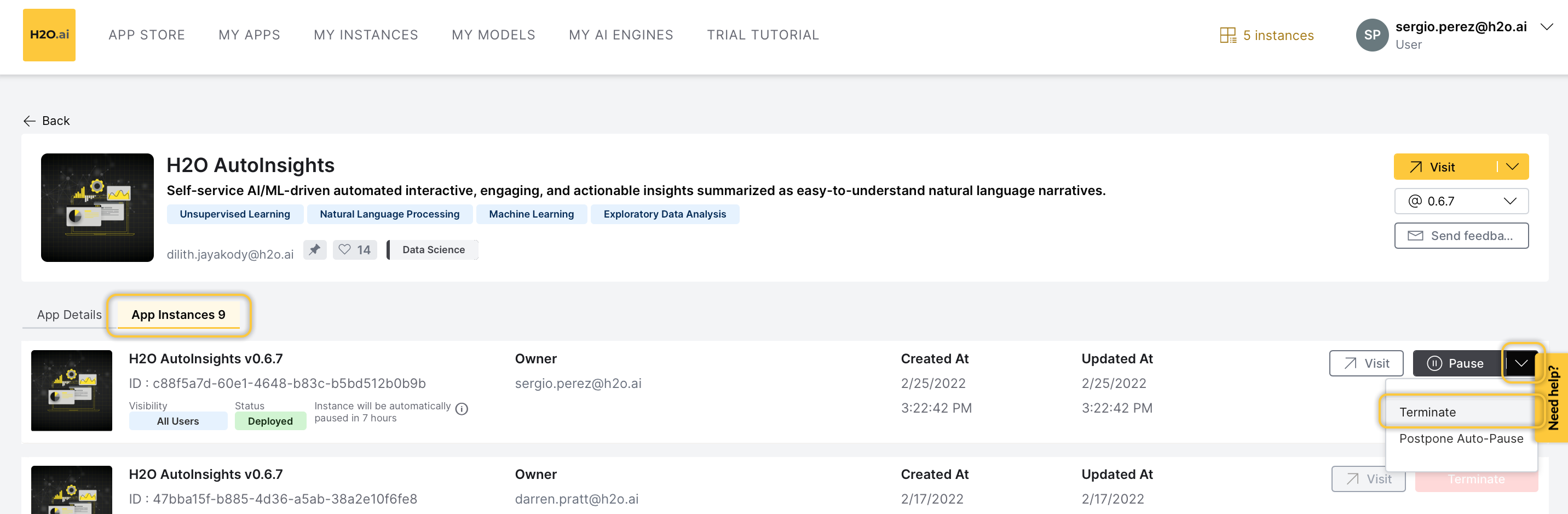Select Postpone Auto-Pause option
Image resolution: width=1568 pixels, height=514 pixels.
1461,438
